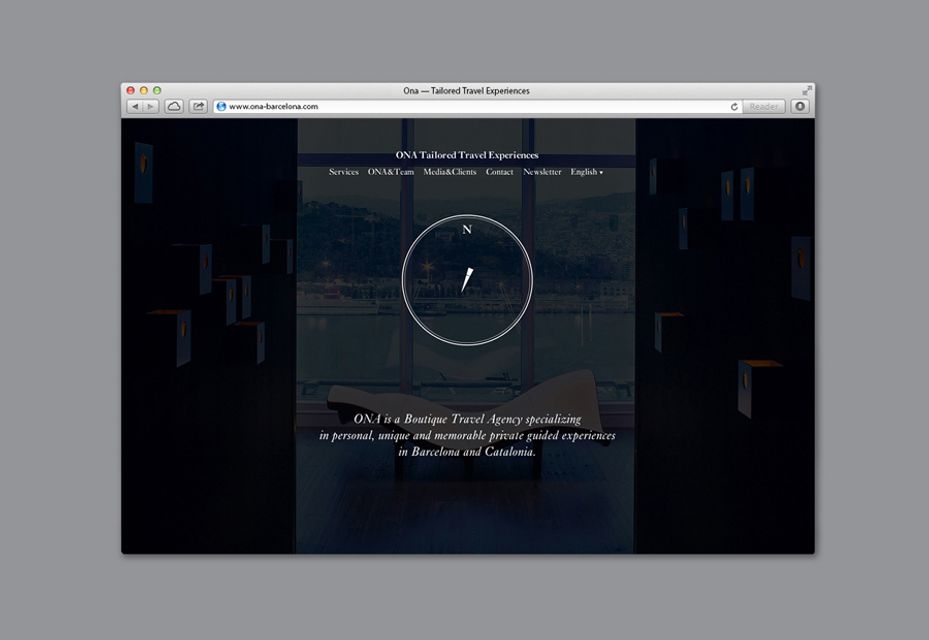
Task: Click the N letter at the compass top
Action: click(x=467, y=229)
